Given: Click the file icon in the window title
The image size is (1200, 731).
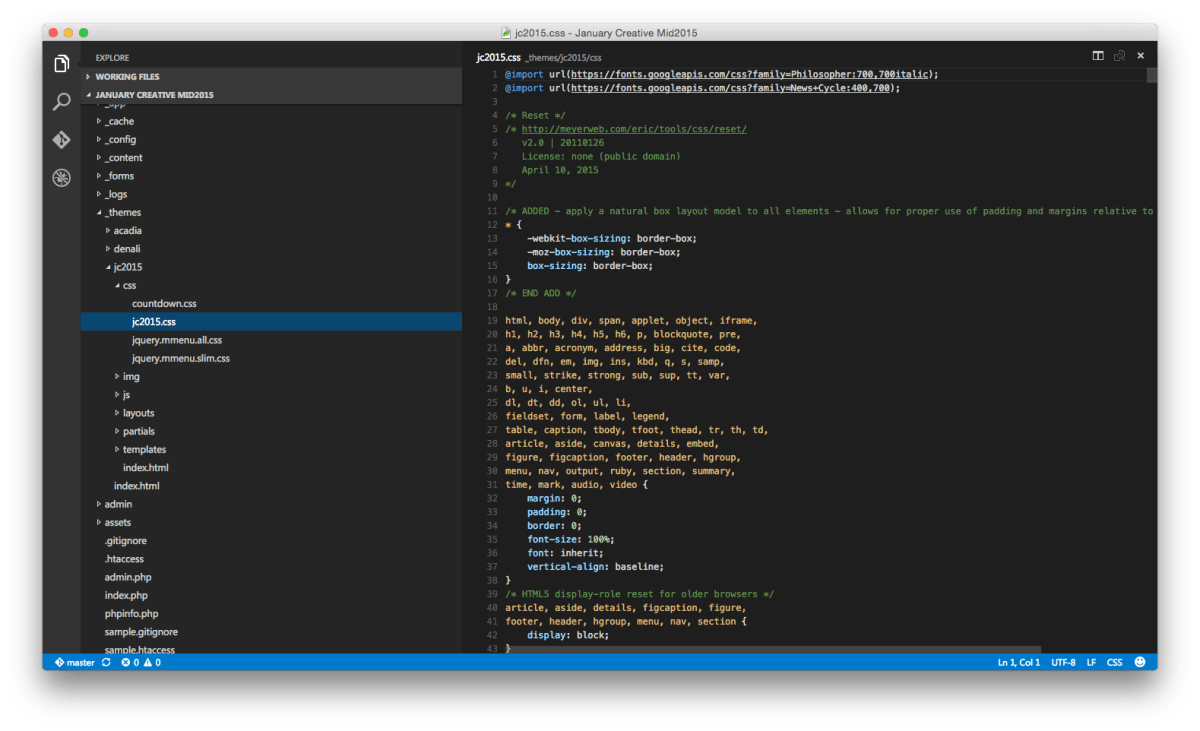Looking at the screenshot, I should [x=506, y=33].
